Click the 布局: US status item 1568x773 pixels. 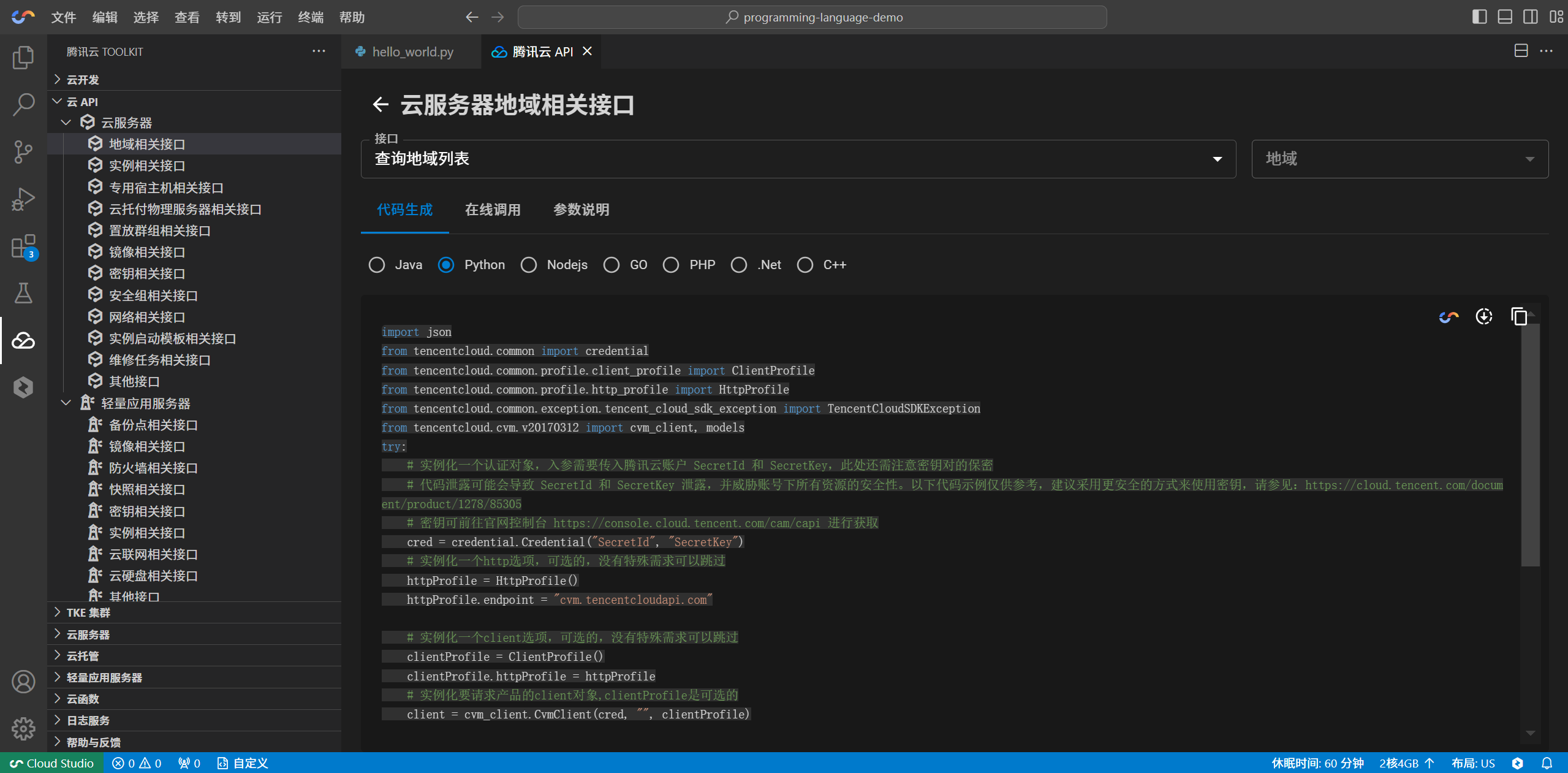(x=1473, y=763)
